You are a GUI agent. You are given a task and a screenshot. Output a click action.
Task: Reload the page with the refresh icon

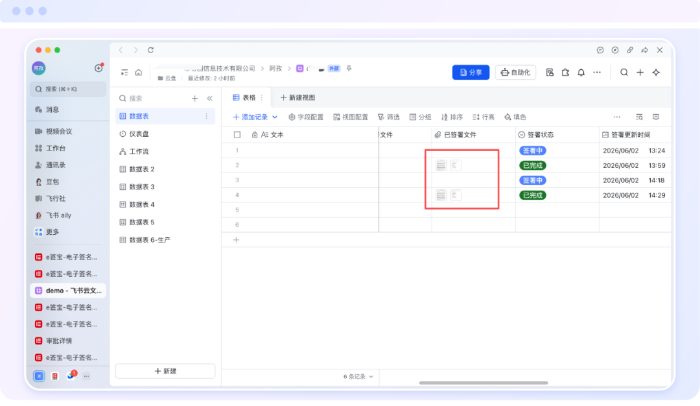(x=151, y=50)
